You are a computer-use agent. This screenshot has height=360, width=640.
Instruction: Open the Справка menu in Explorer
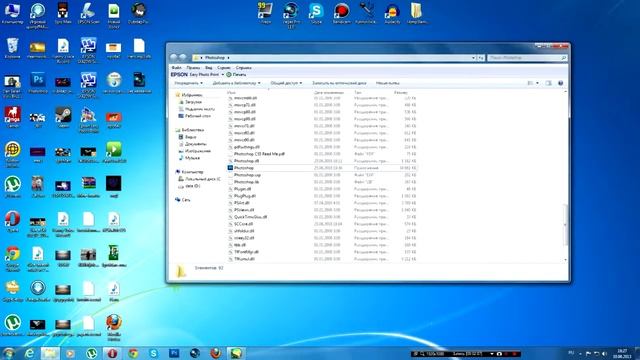(x=244, y=68)
